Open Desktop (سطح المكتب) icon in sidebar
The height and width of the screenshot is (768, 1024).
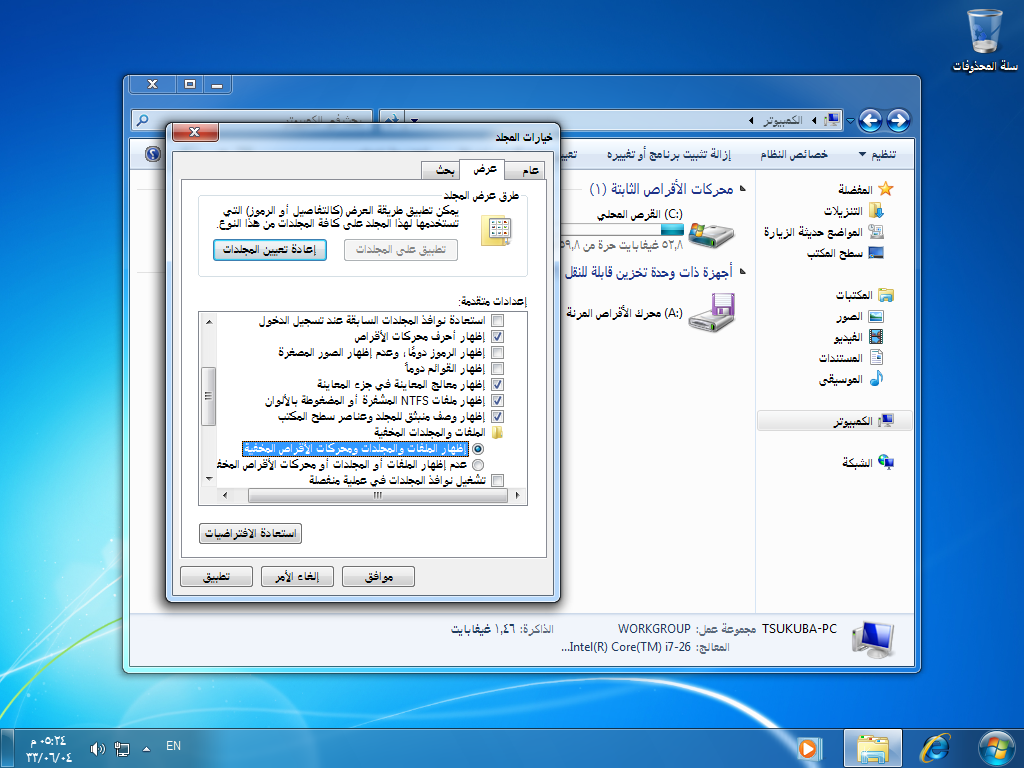(876, 253)
